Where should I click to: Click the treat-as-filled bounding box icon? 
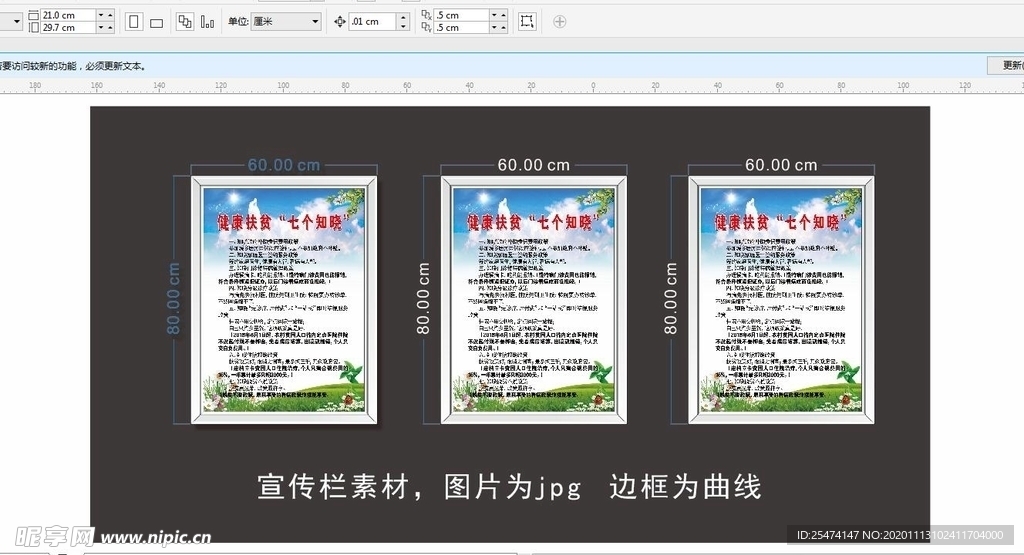[x=527, y=21]
